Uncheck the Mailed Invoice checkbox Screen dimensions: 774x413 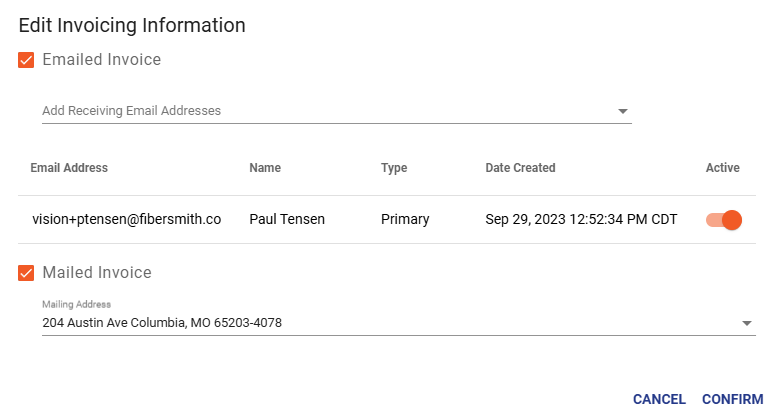coord(26,273)
